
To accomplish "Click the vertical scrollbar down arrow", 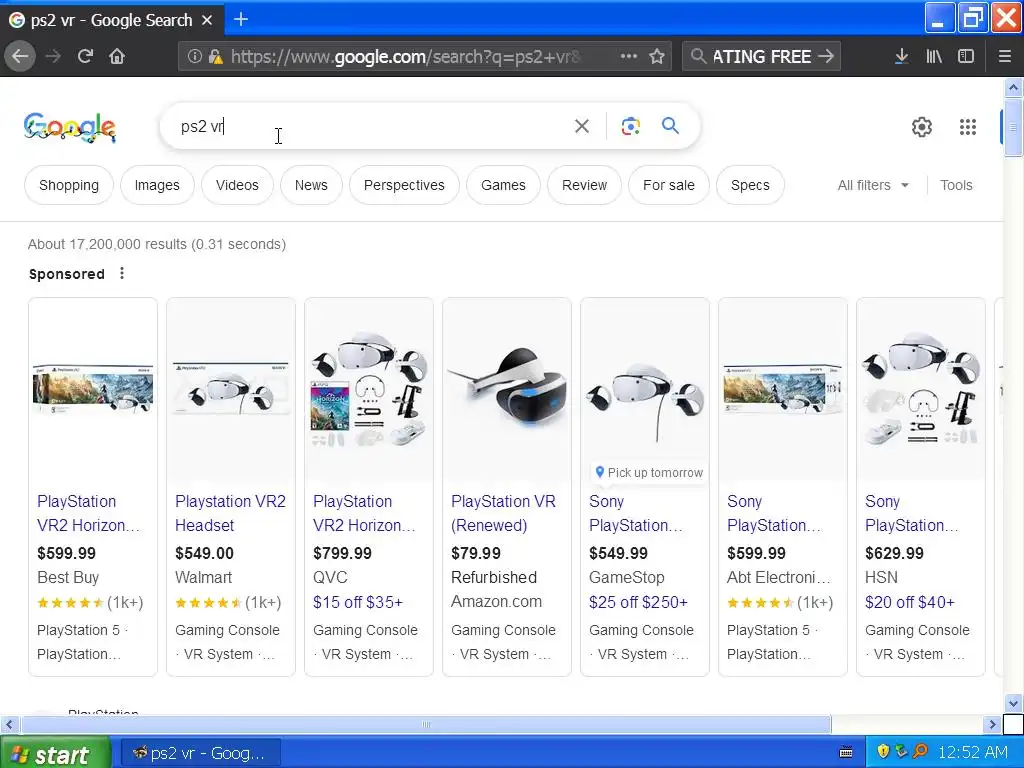I will [1014, 703].
